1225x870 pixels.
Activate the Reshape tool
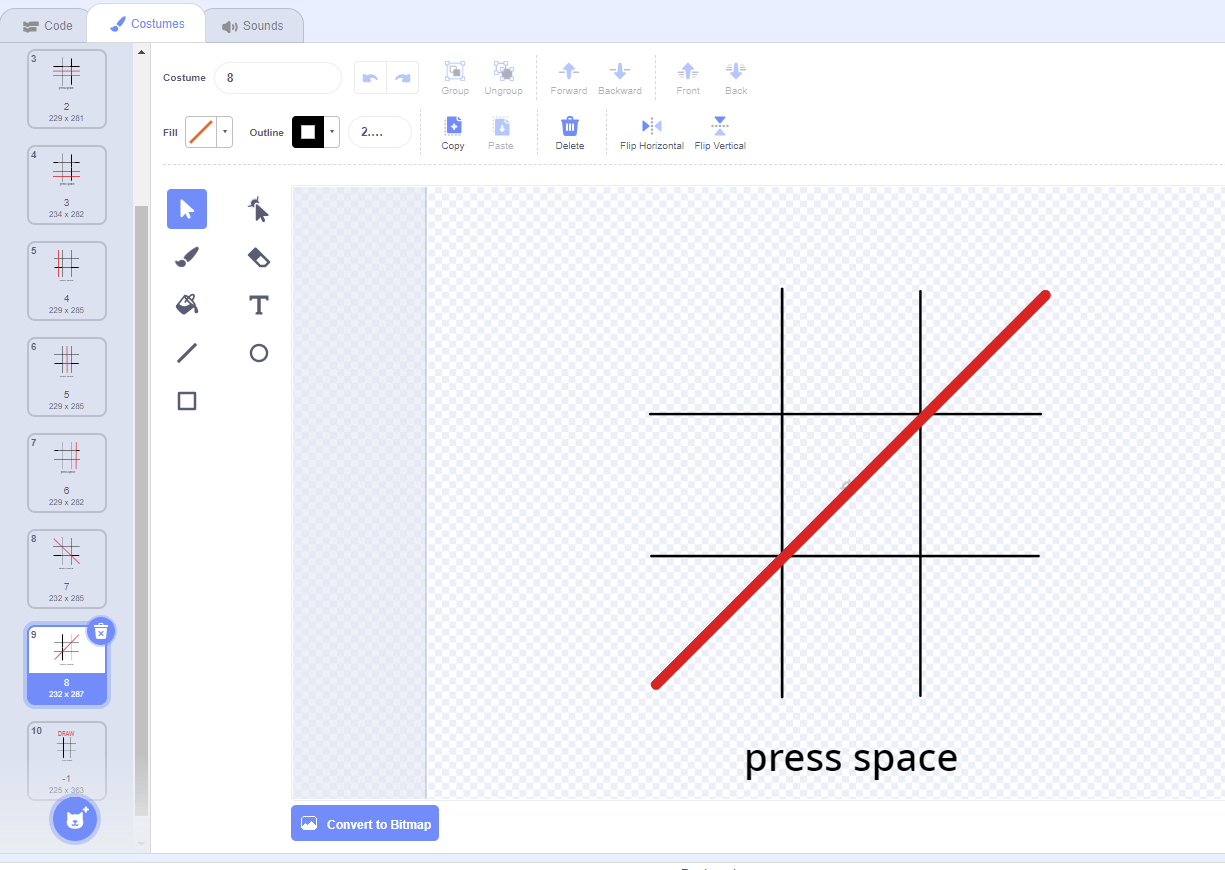(259, 209)
